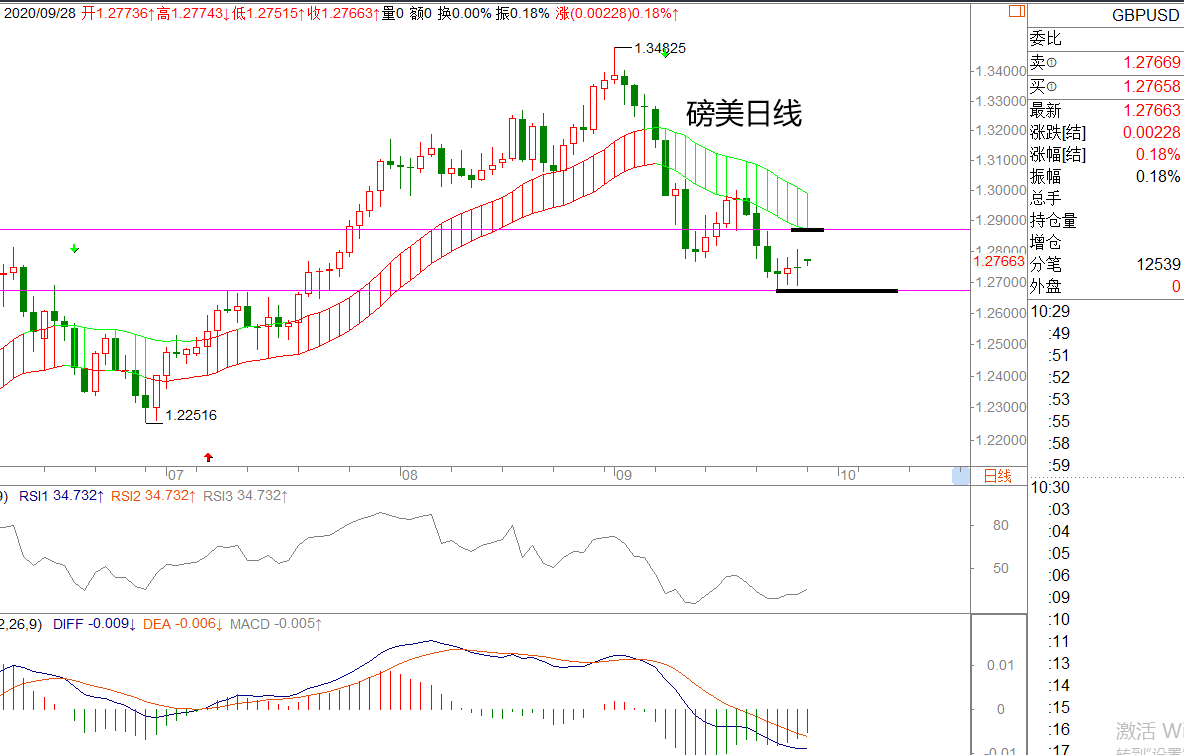Click the 1.34000 price axis label
The image size is (1184, 755).
(x=1001, y=71)
